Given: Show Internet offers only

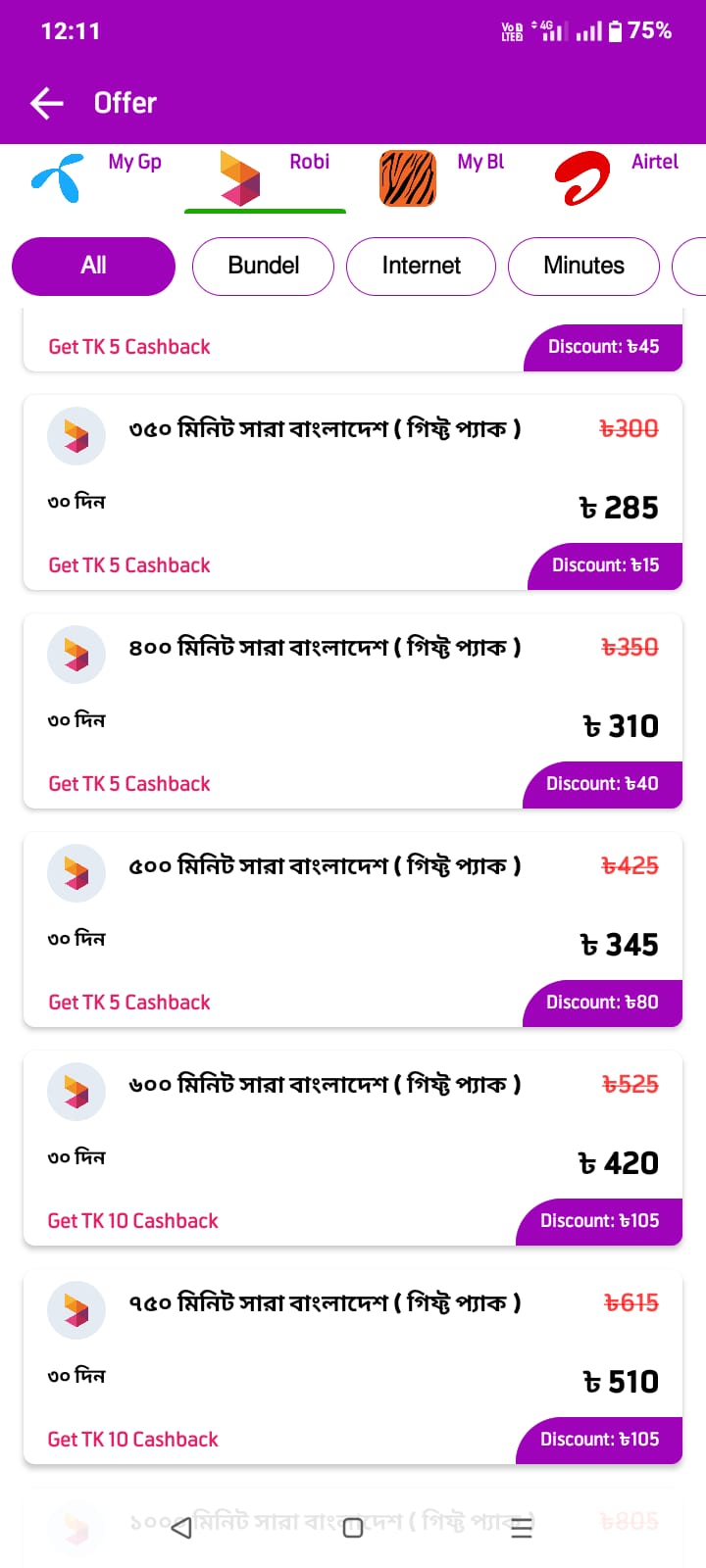Looking at the screenshot, I should click(x=421, y=266).
